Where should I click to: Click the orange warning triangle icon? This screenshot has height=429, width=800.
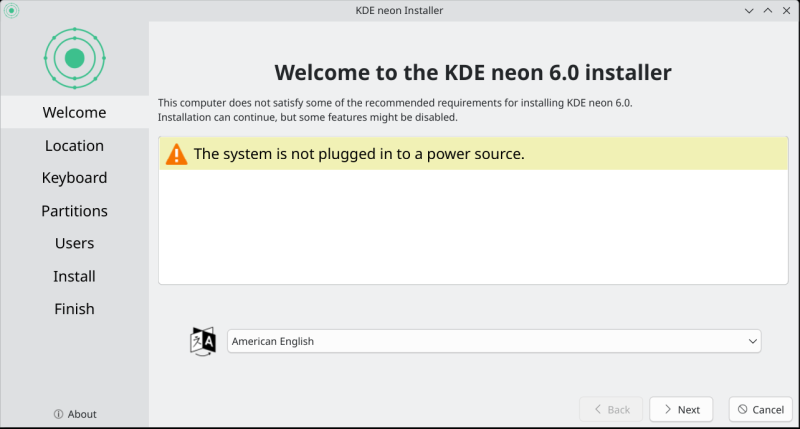click(x=176, y=154)
